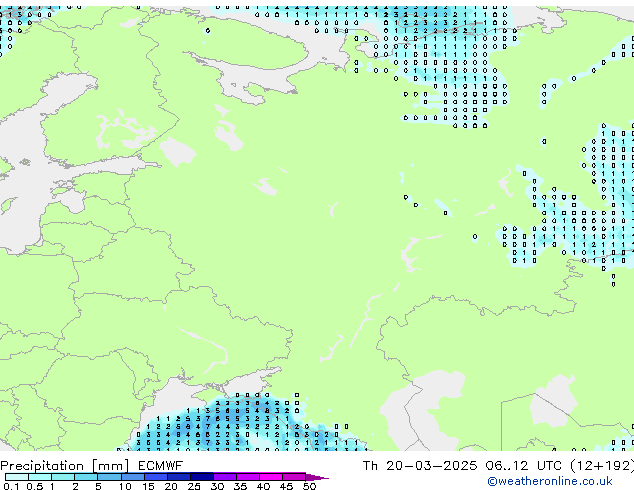634x490 pixels.
Task: Click the 45–50 mm legend color box
Action: coord(294,477)
